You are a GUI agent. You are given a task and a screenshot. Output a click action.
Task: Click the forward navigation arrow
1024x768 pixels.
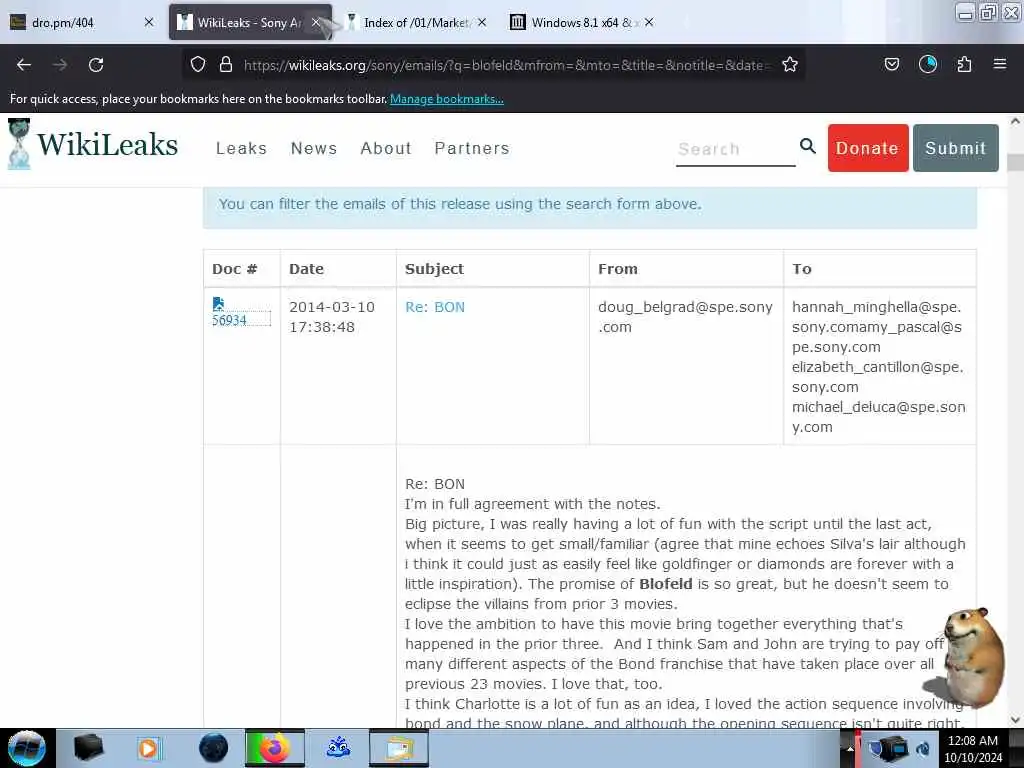60,65
